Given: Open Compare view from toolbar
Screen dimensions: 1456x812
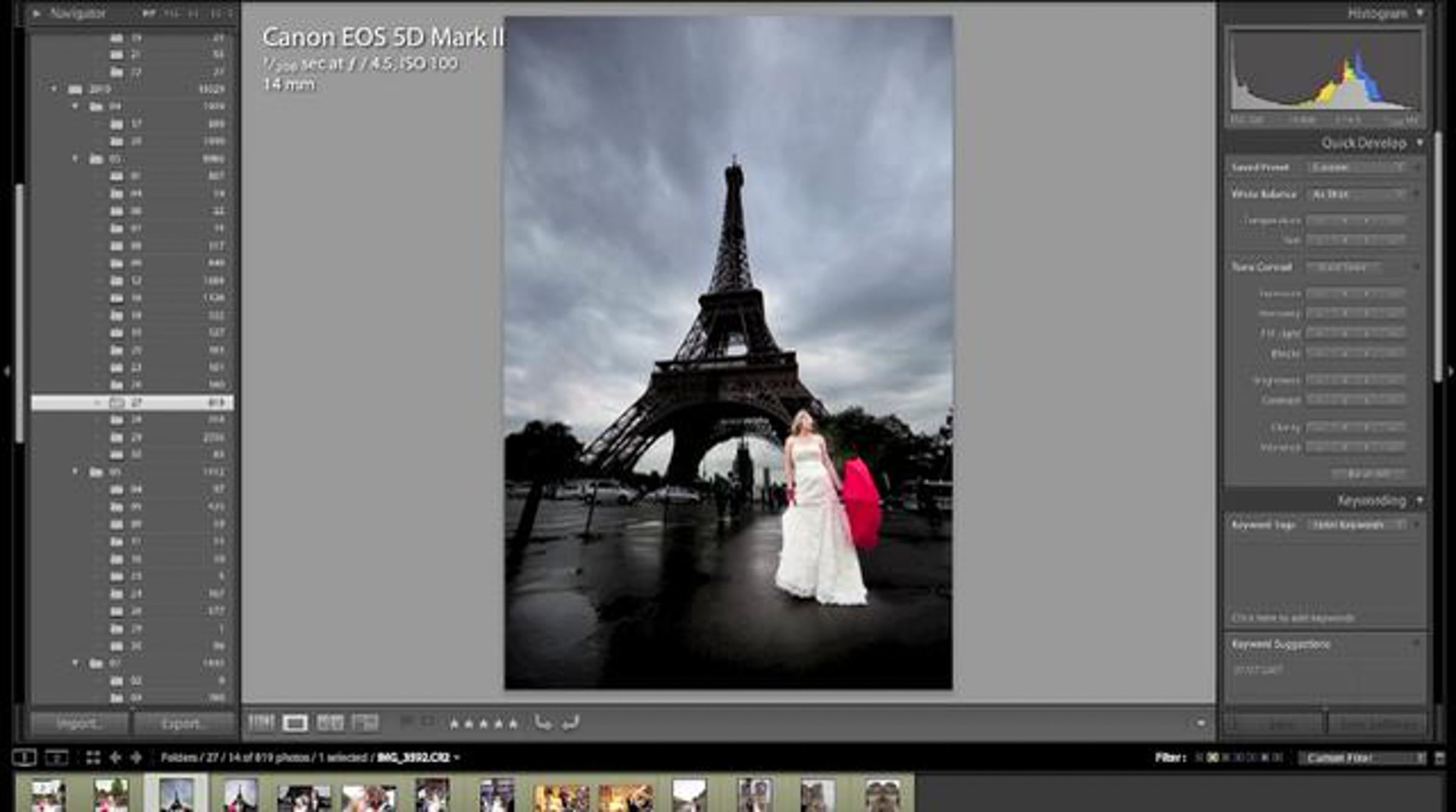Looking at the screenshot, I should coord(330,722).
